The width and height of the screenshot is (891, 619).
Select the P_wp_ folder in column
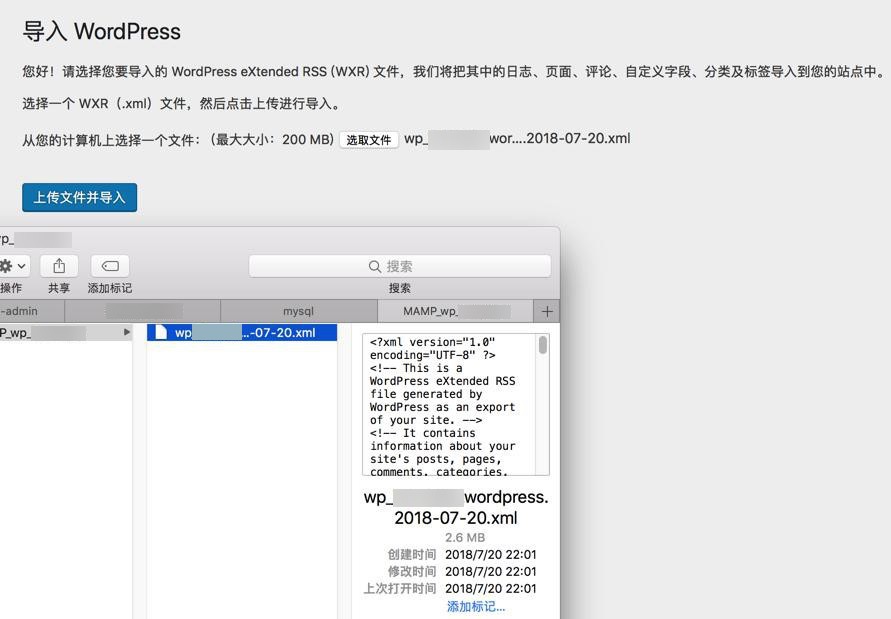[x=66, y=333]
